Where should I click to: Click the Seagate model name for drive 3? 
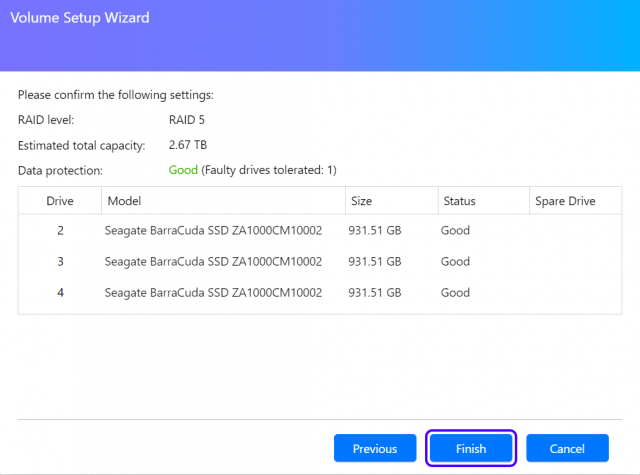pos(213,262)
